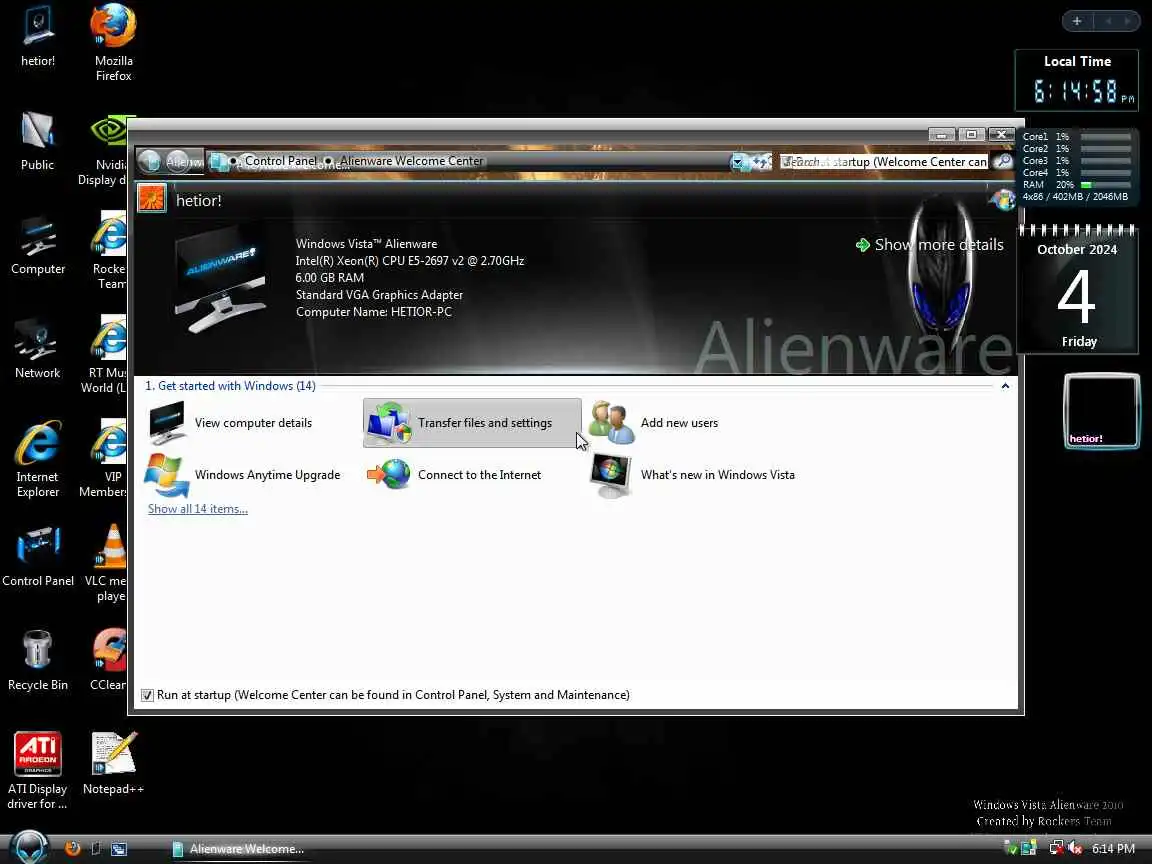1152x864 pixels.
Task: Launch Internet Explorer from the desktop
Action: [37, 460]
